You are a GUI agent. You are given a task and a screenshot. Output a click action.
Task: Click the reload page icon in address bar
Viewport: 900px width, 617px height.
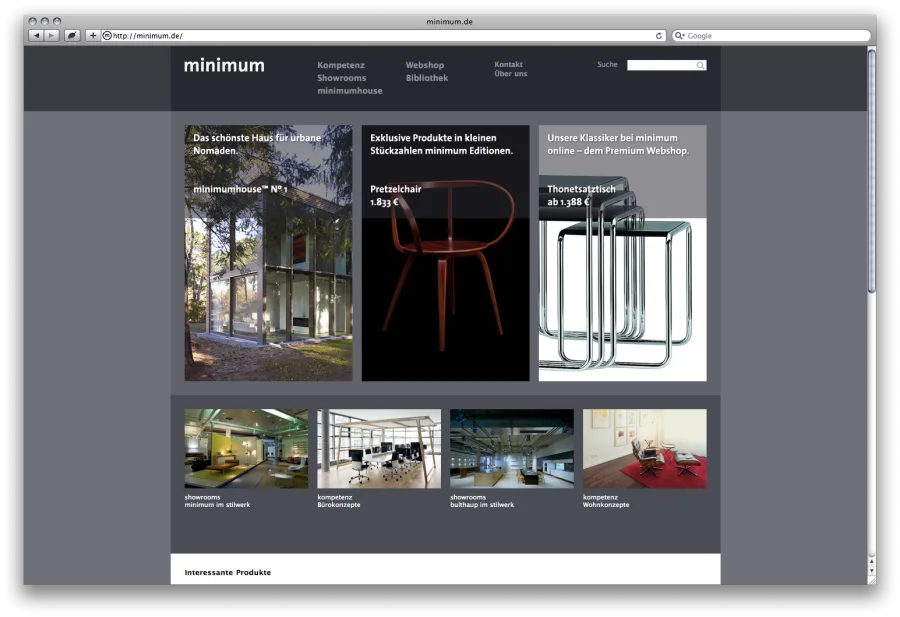click(x=659, y=35)
